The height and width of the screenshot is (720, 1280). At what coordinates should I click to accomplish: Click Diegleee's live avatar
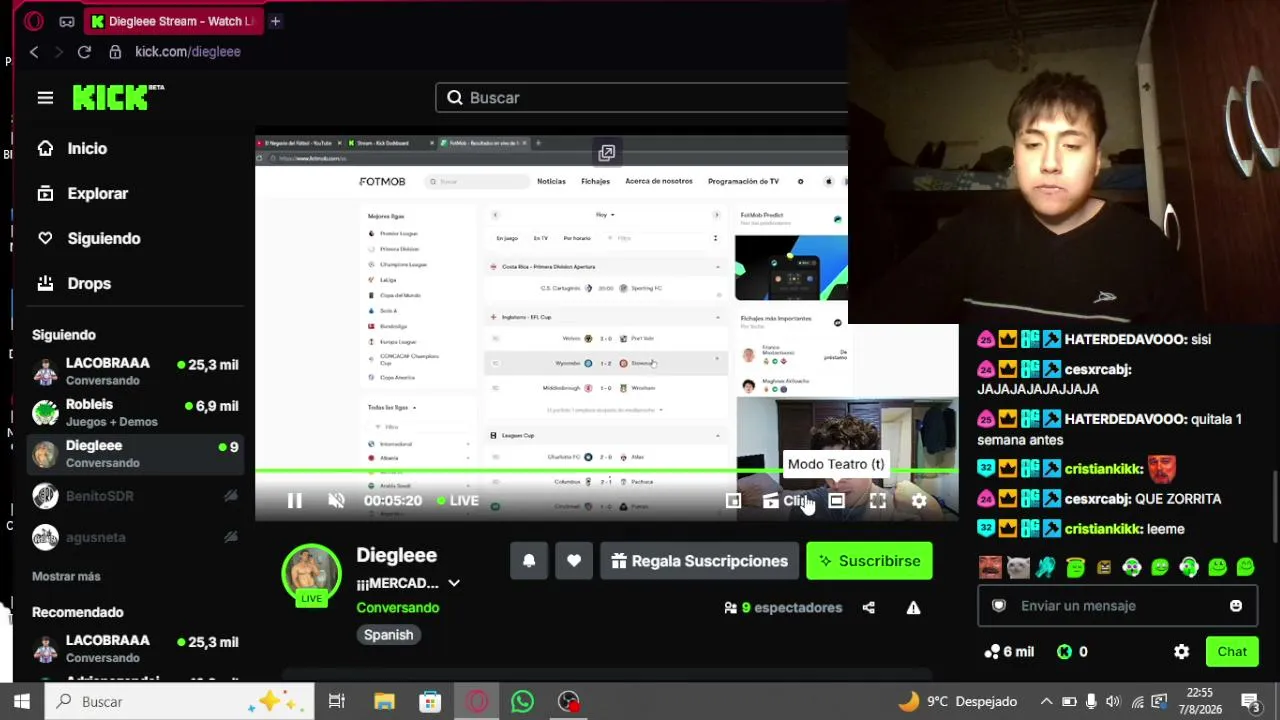pyautogui.click(x=312, y=575)
